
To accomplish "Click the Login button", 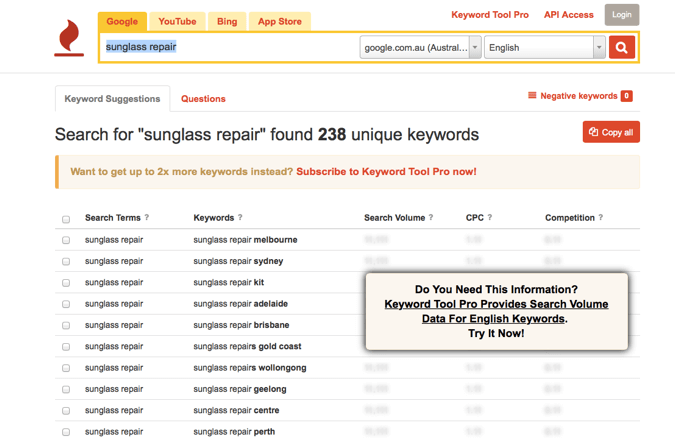I will [622, 15].
